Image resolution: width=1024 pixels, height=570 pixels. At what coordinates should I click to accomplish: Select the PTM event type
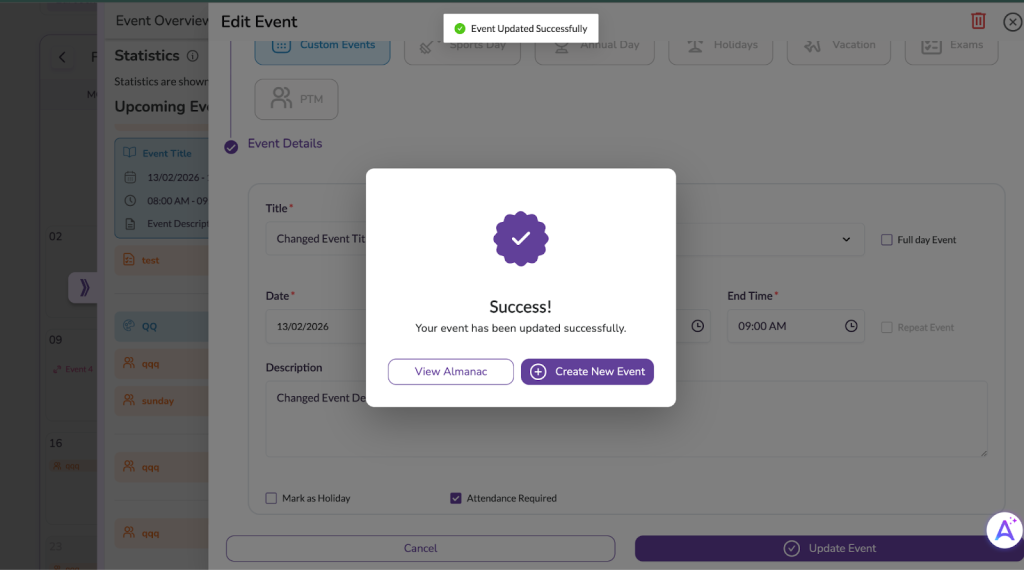[x=296, y=100]
